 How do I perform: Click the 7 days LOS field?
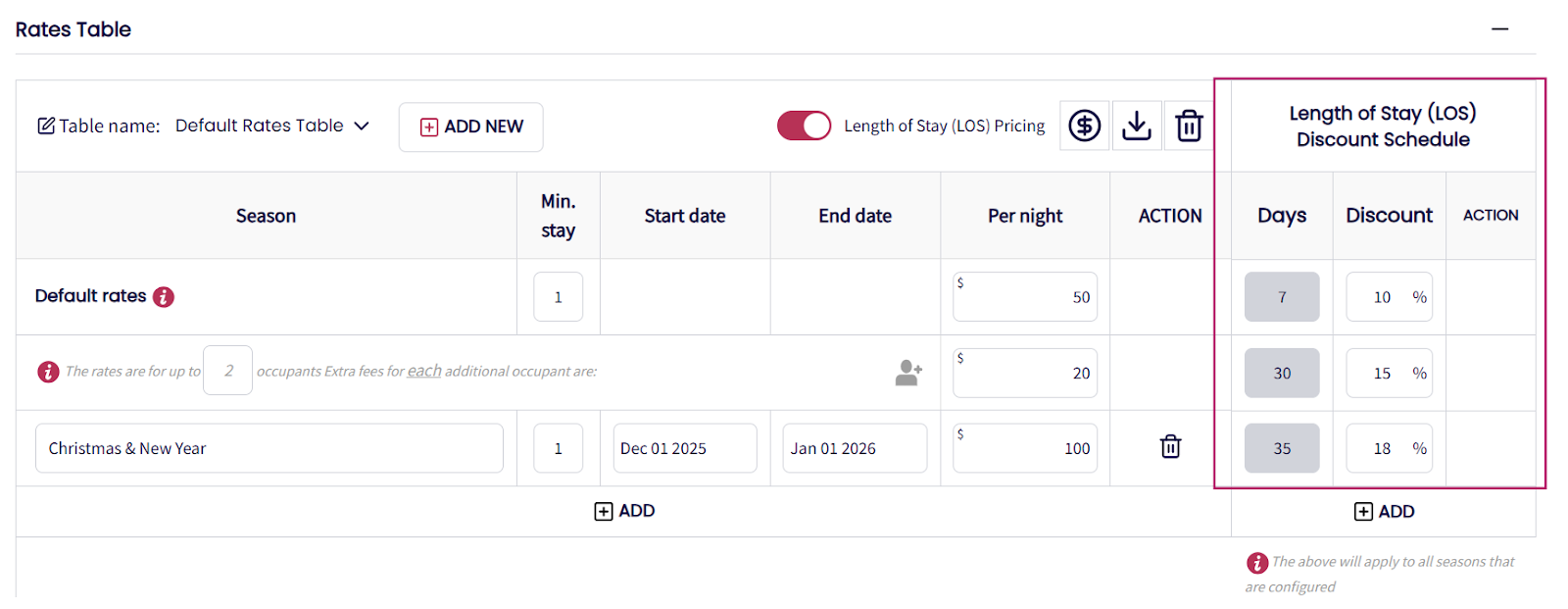click(1282, 297)
